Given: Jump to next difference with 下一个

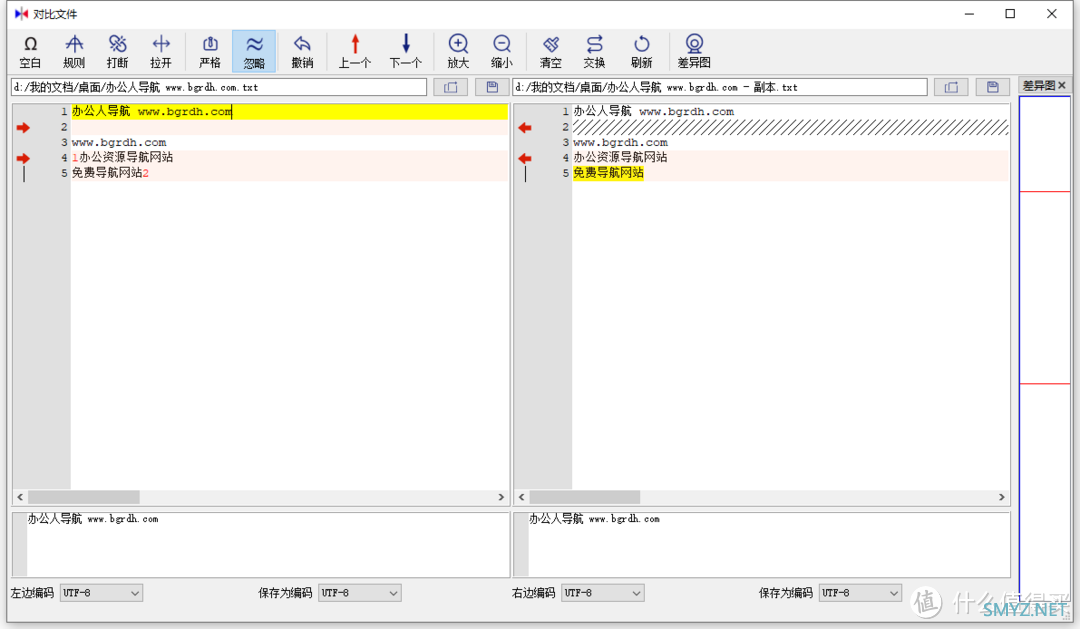Looking at the screenshot, I should [x=406, y=52].
